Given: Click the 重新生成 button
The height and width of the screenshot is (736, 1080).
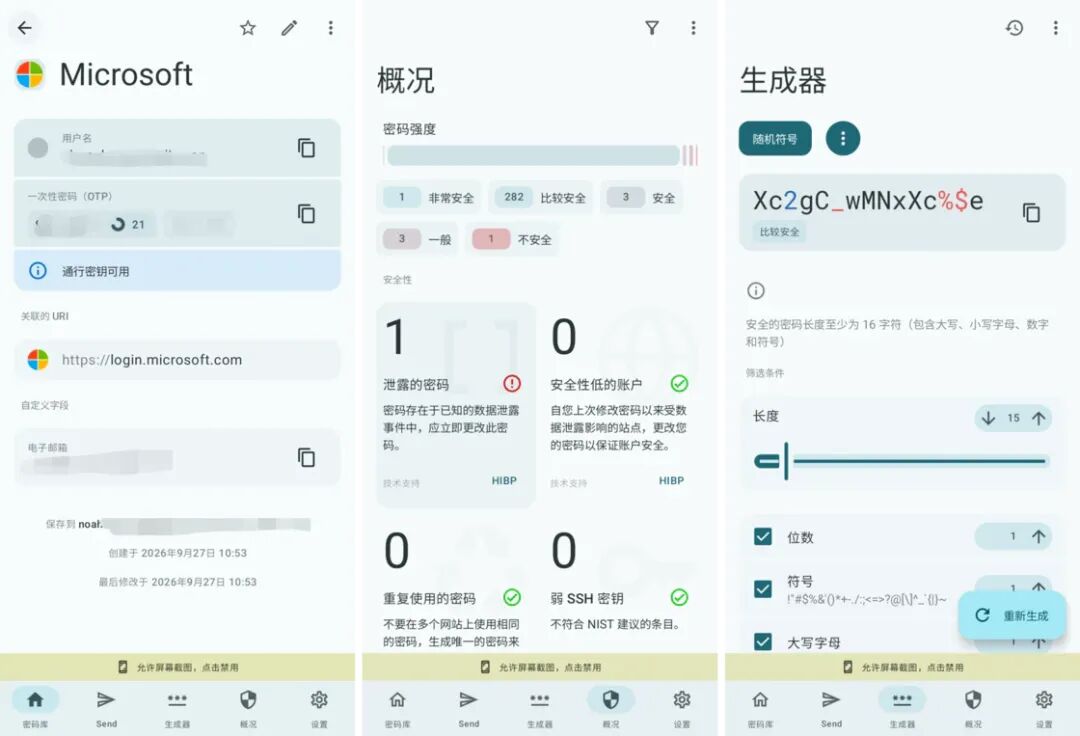Looking at the screenshot, I should pyautogui.click(x=1012, y=616).
